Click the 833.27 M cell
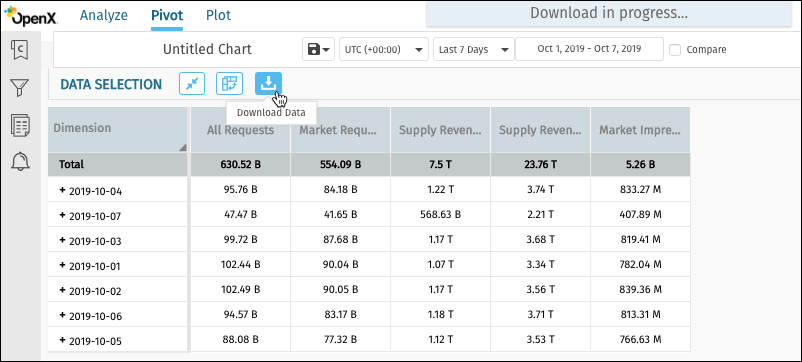The image size is (802, 362). 640,190
